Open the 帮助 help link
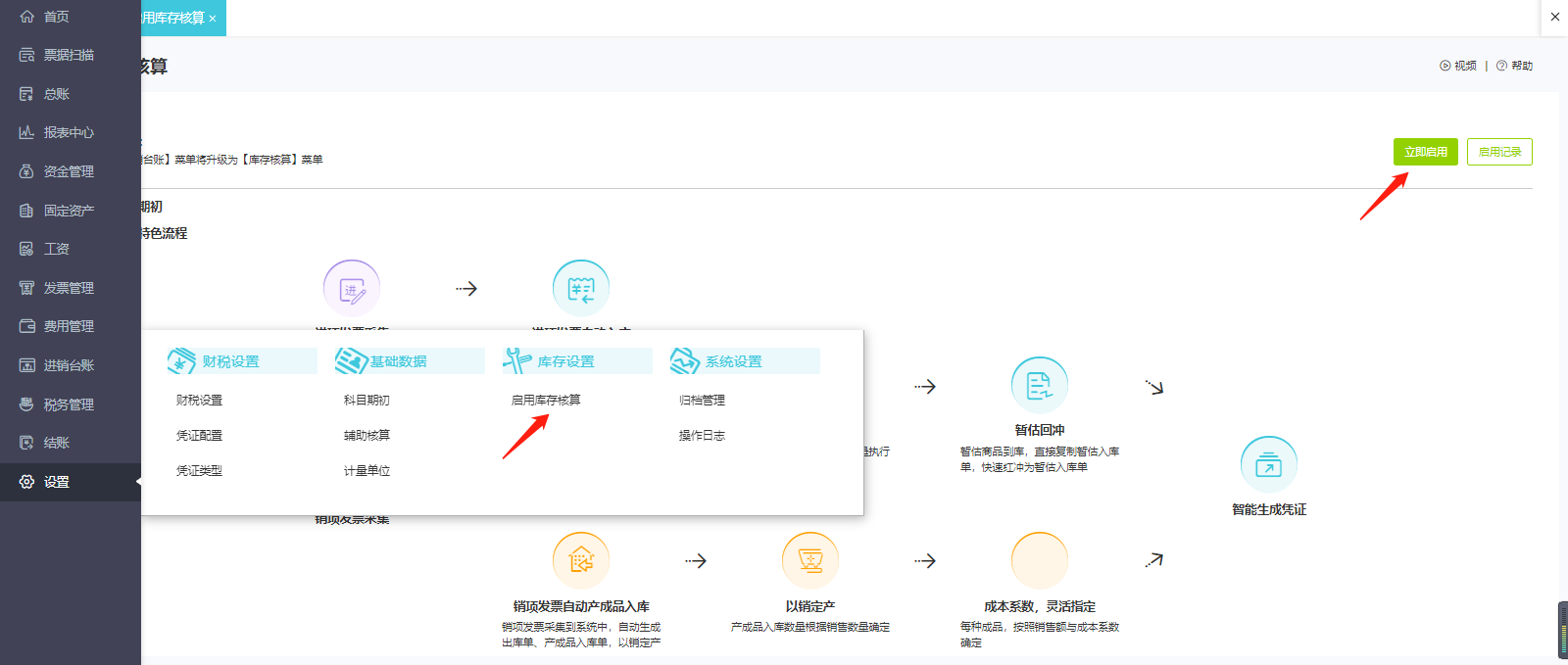 pos(1514,66)
